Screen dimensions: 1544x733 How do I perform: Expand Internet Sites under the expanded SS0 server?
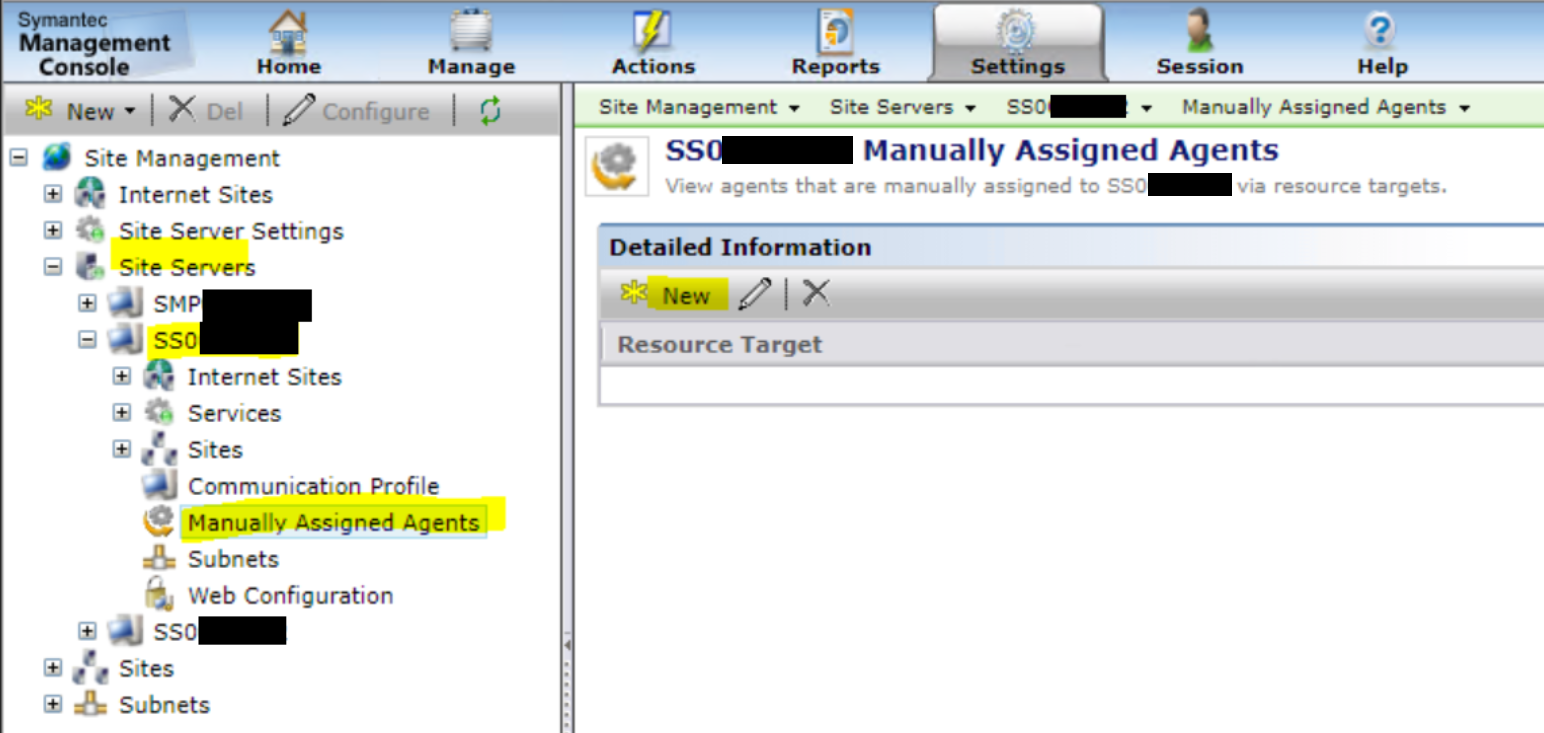pos(122,376)
